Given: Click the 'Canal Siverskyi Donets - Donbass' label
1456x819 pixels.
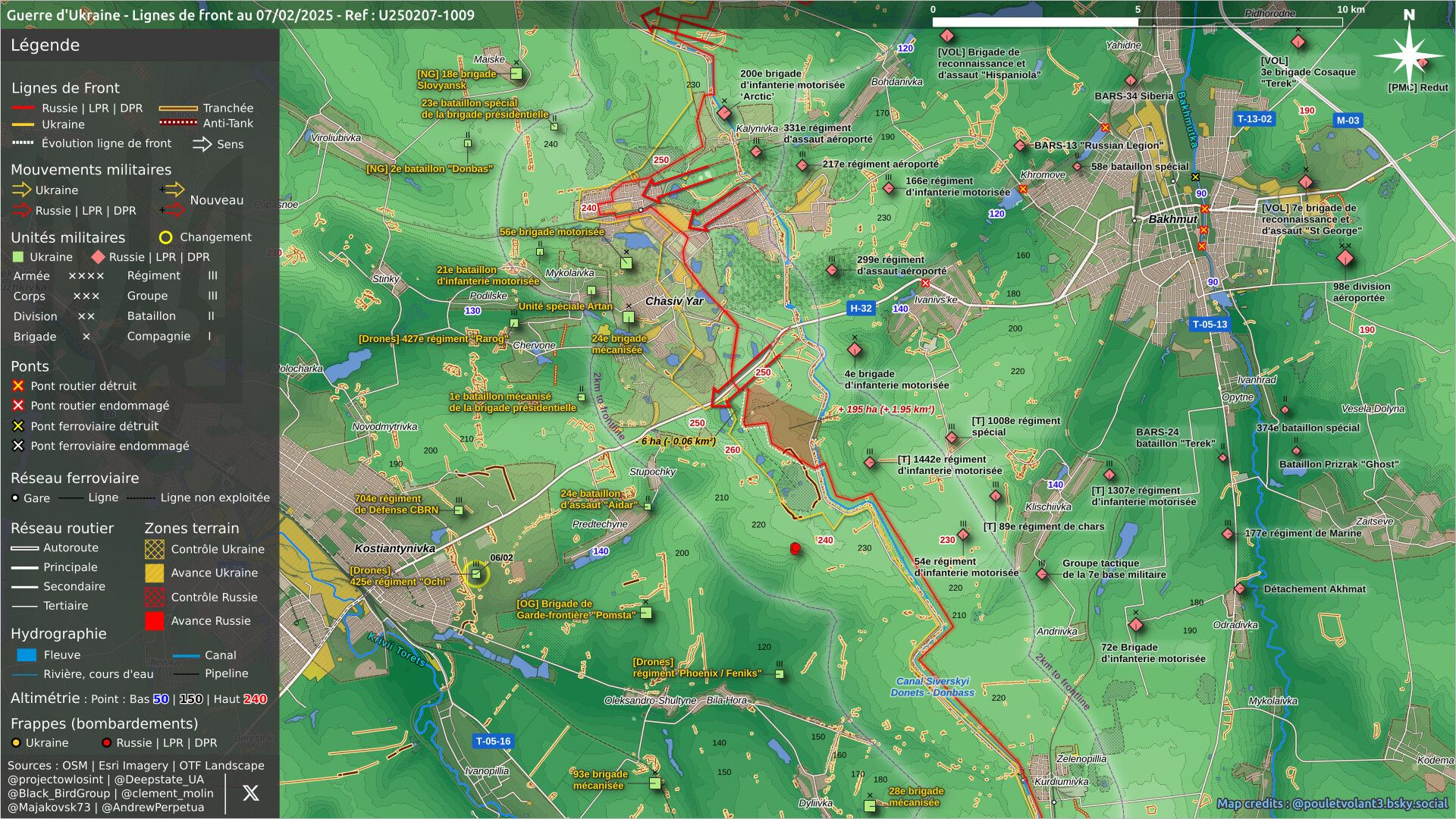Looking at the screenshot, I should (933, 686).
